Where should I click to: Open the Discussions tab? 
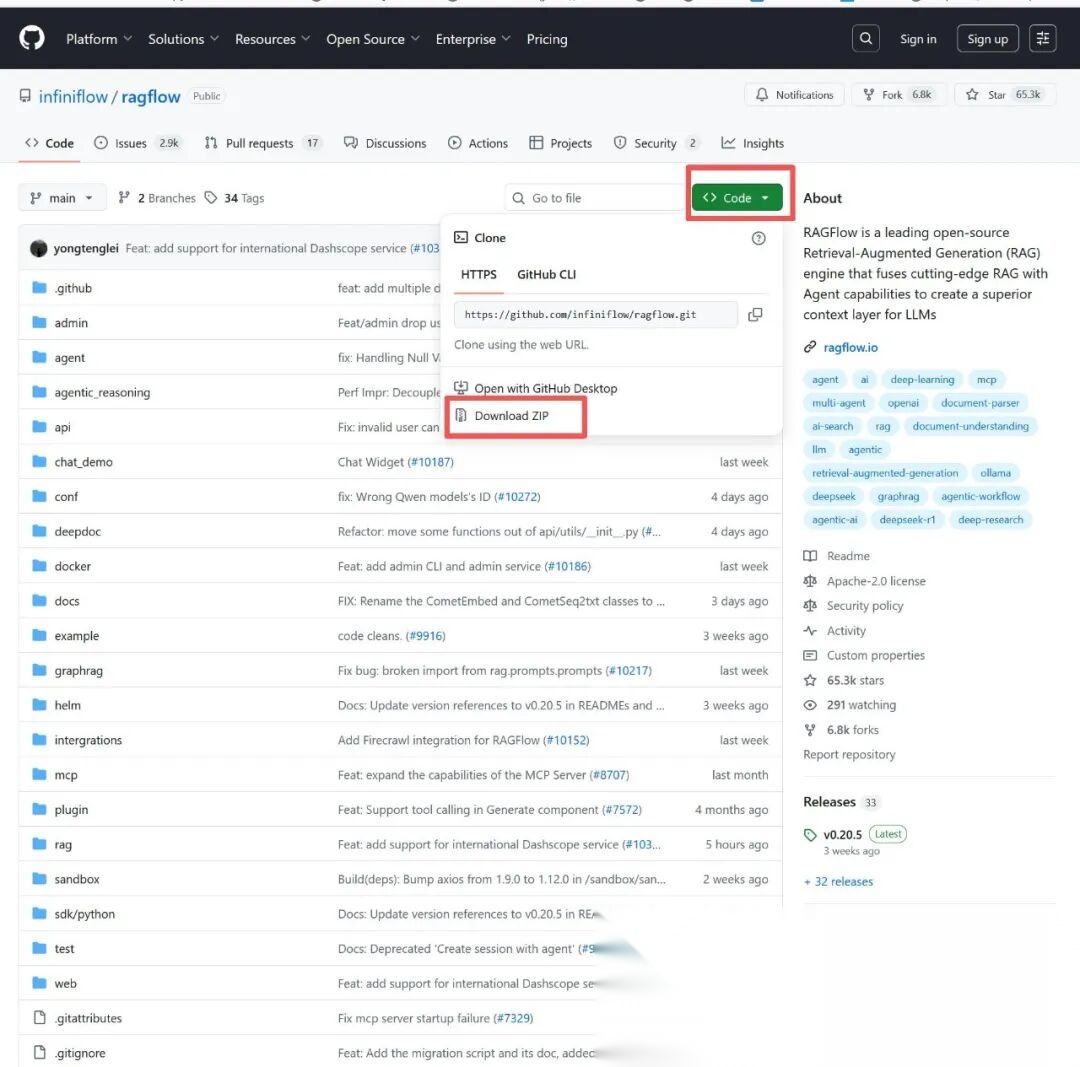pyautogui.click(x=385, y=143)
